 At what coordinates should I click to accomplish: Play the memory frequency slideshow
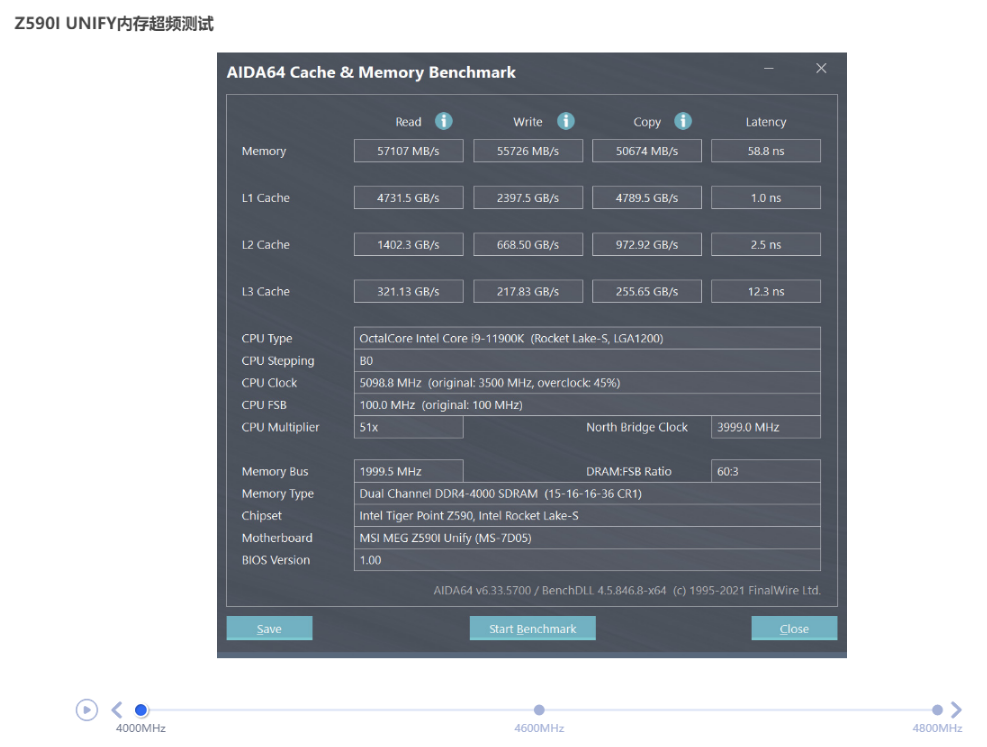(87, 710)
